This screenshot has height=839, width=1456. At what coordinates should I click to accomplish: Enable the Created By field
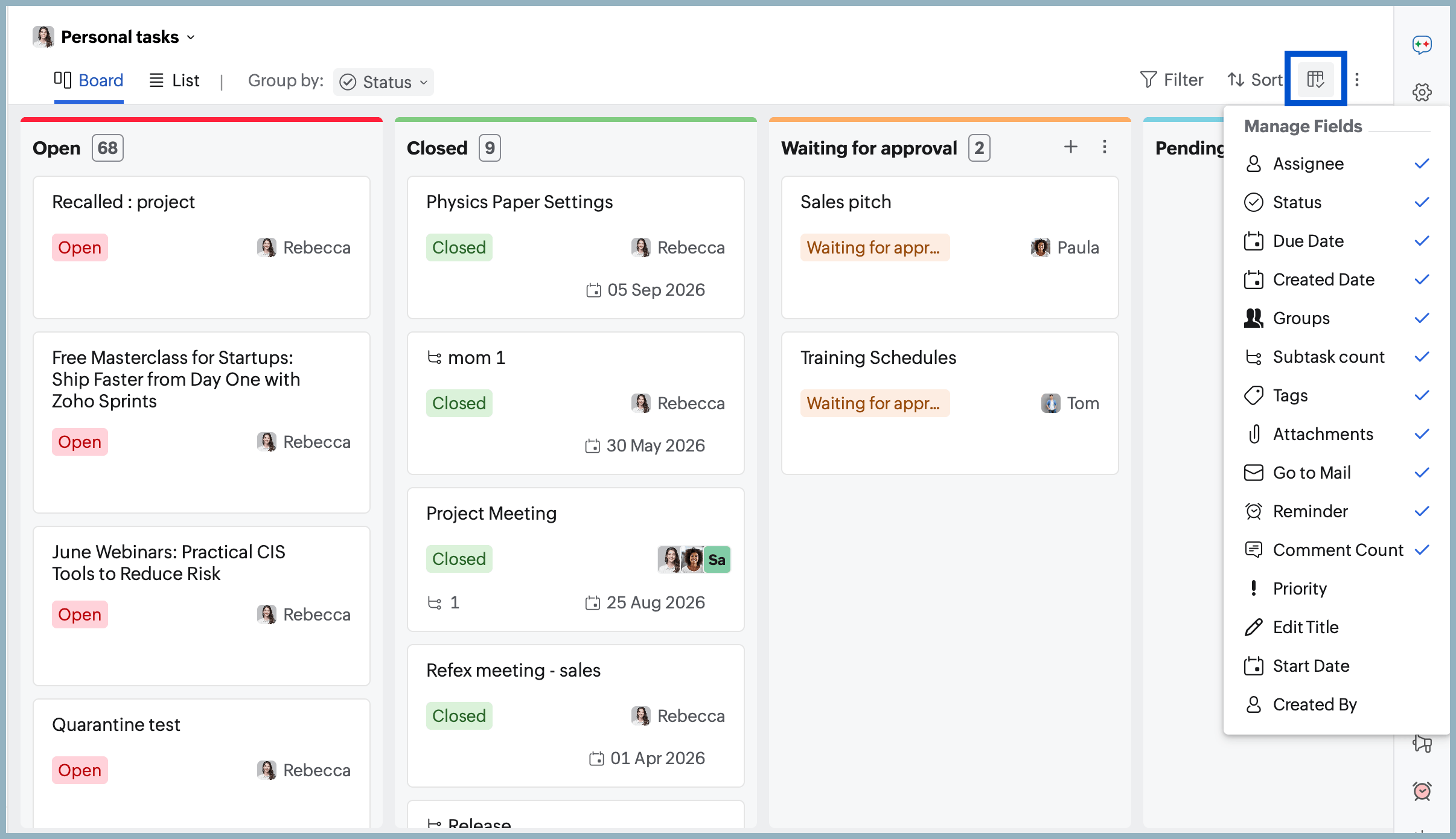[1336, 704]
